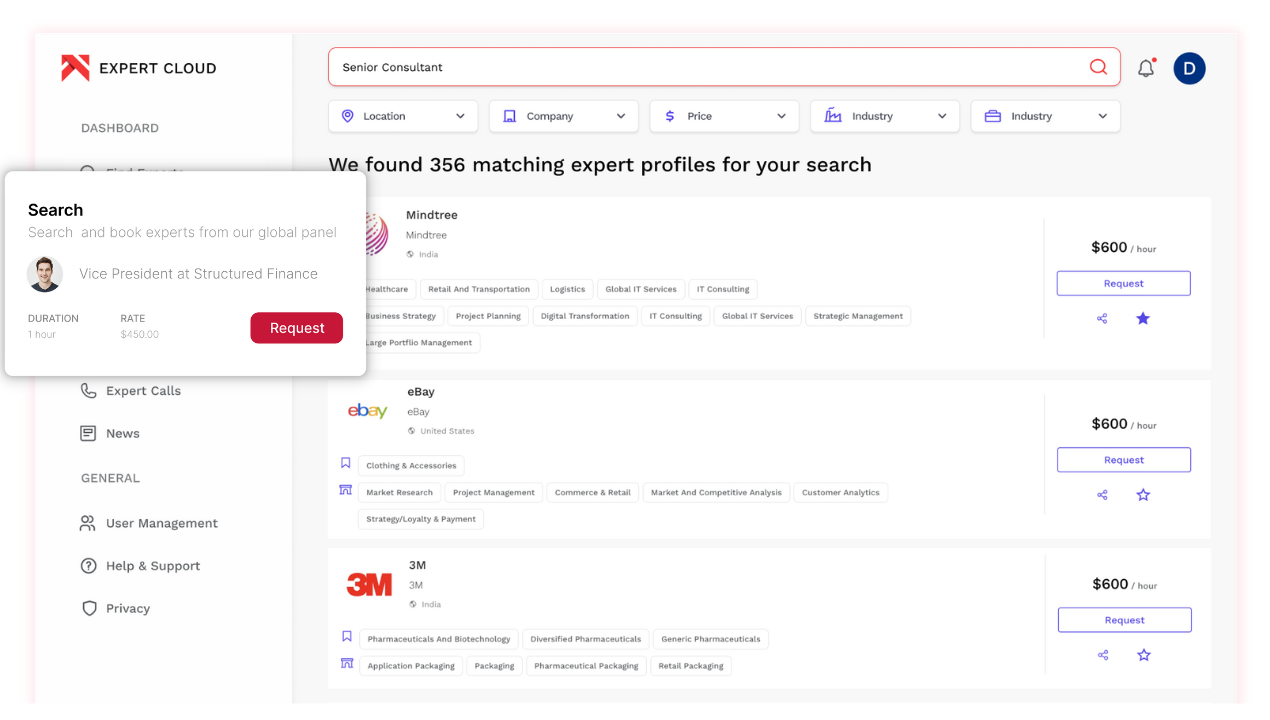Expand the Location filter dropdown
Screen dimensions: 1270x720
click(403, 116)
